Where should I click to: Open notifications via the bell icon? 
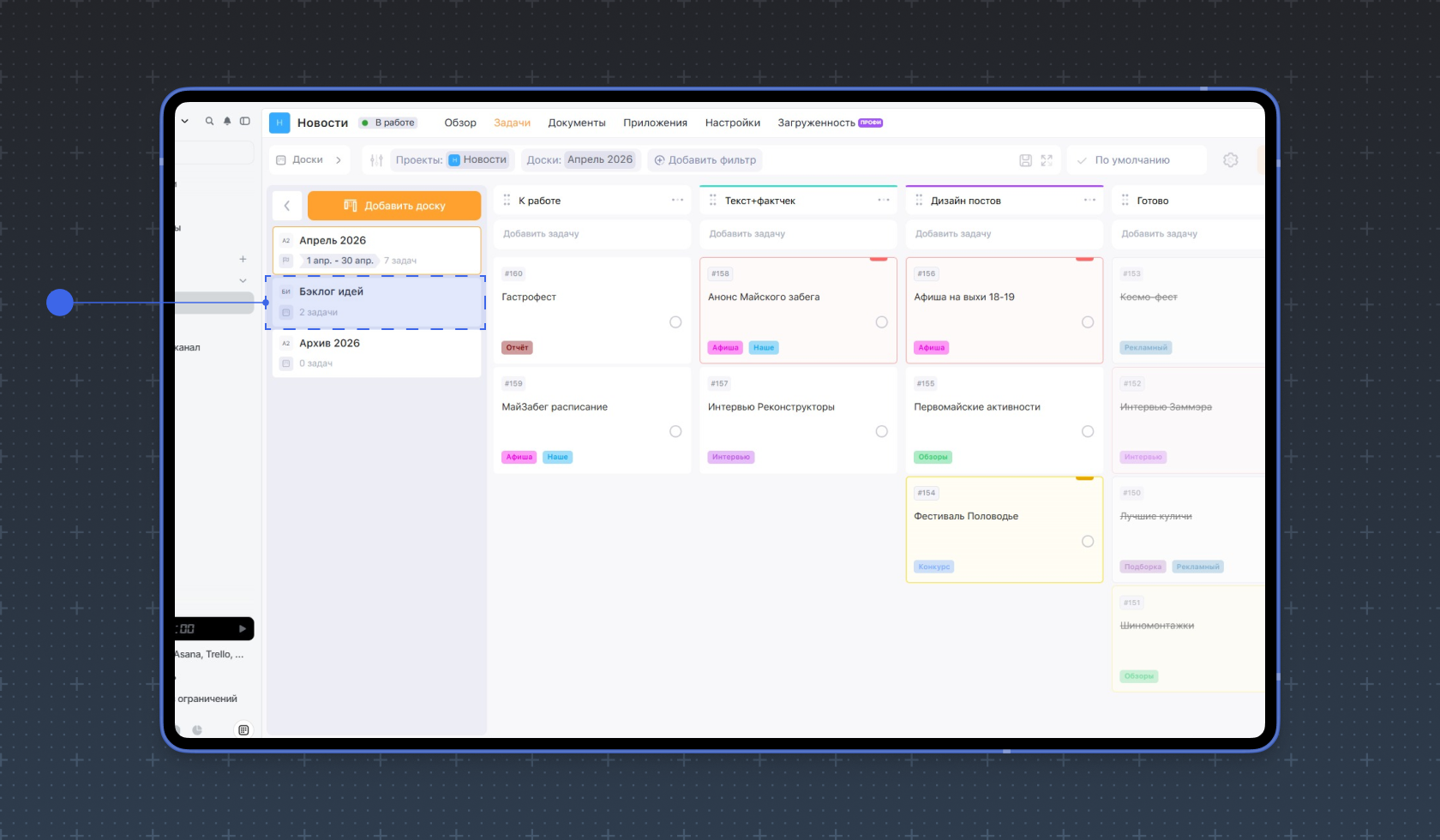click(x=227, y=122)
